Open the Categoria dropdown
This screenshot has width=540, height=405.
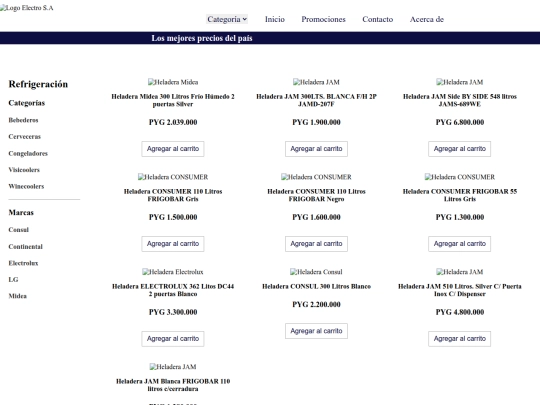227,19
